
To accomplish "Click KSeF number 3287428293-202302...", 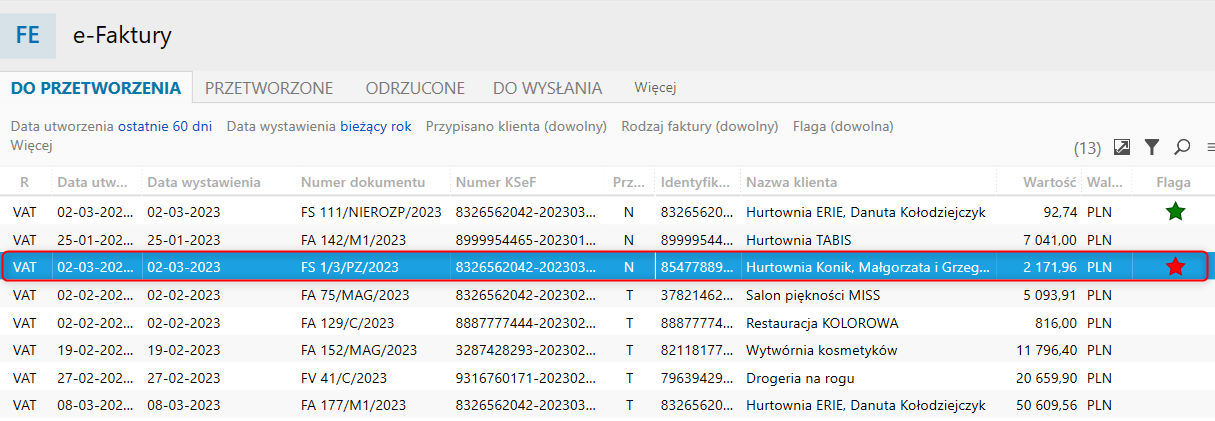I will [x=525, y=350].
